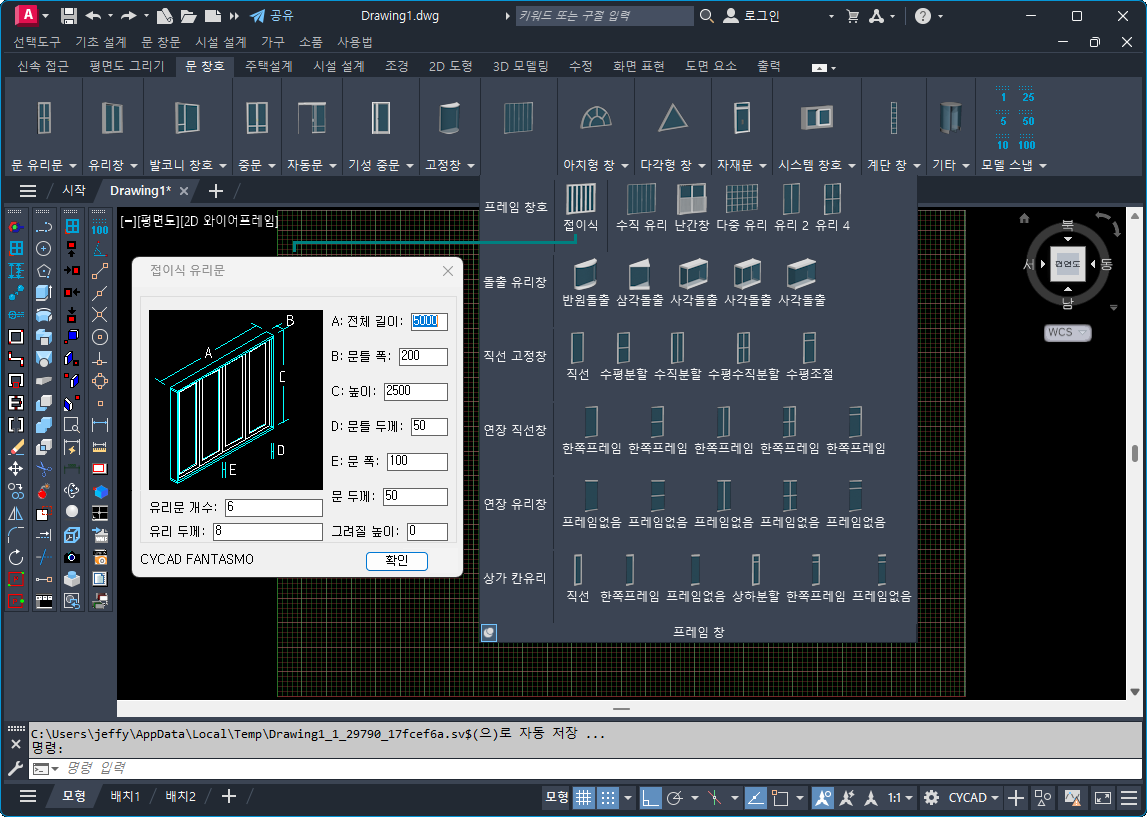Toggle snap mode dots in status bar
Viewport: 1147px width, 817px height.
pos(607,797)
